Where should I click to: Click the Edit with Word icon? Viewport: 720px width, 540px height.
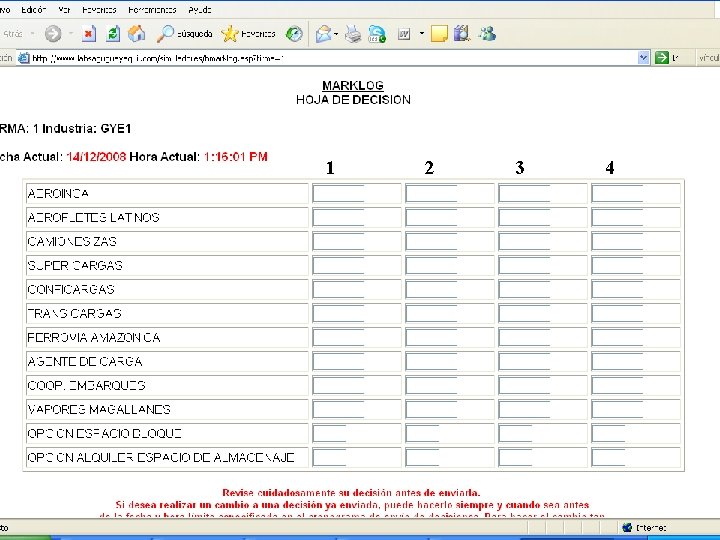click(x=404, y=34)
